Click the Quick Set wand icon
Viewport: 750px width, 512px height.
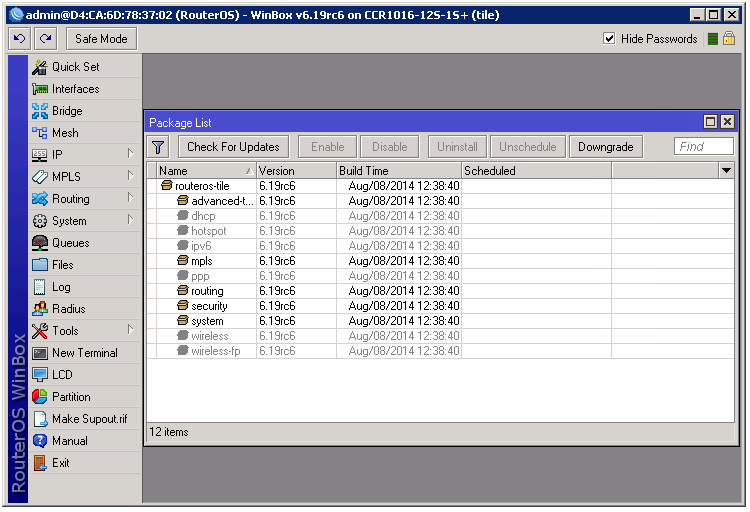click(40, 67)
